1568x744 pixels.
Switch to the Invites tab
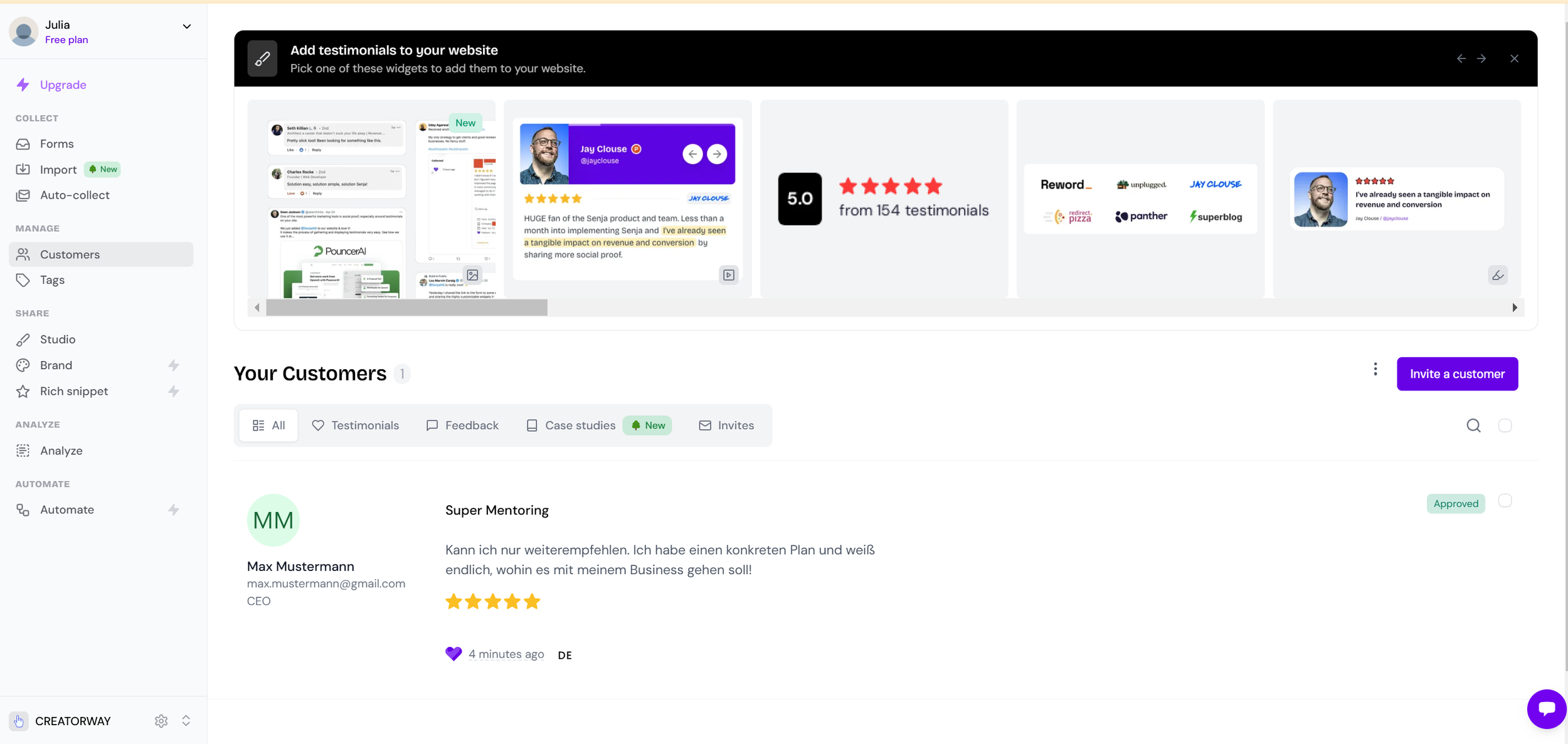[x=726, y=425]
